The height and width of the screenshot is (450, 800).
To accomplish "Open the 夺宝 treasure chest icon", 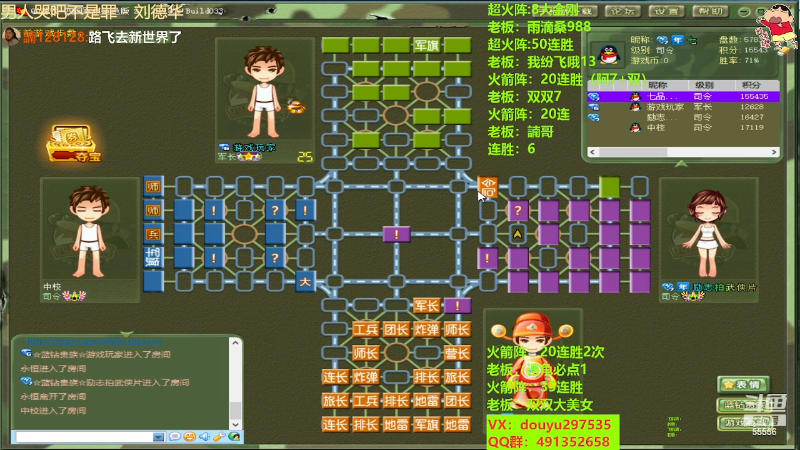I will [73, 143].
